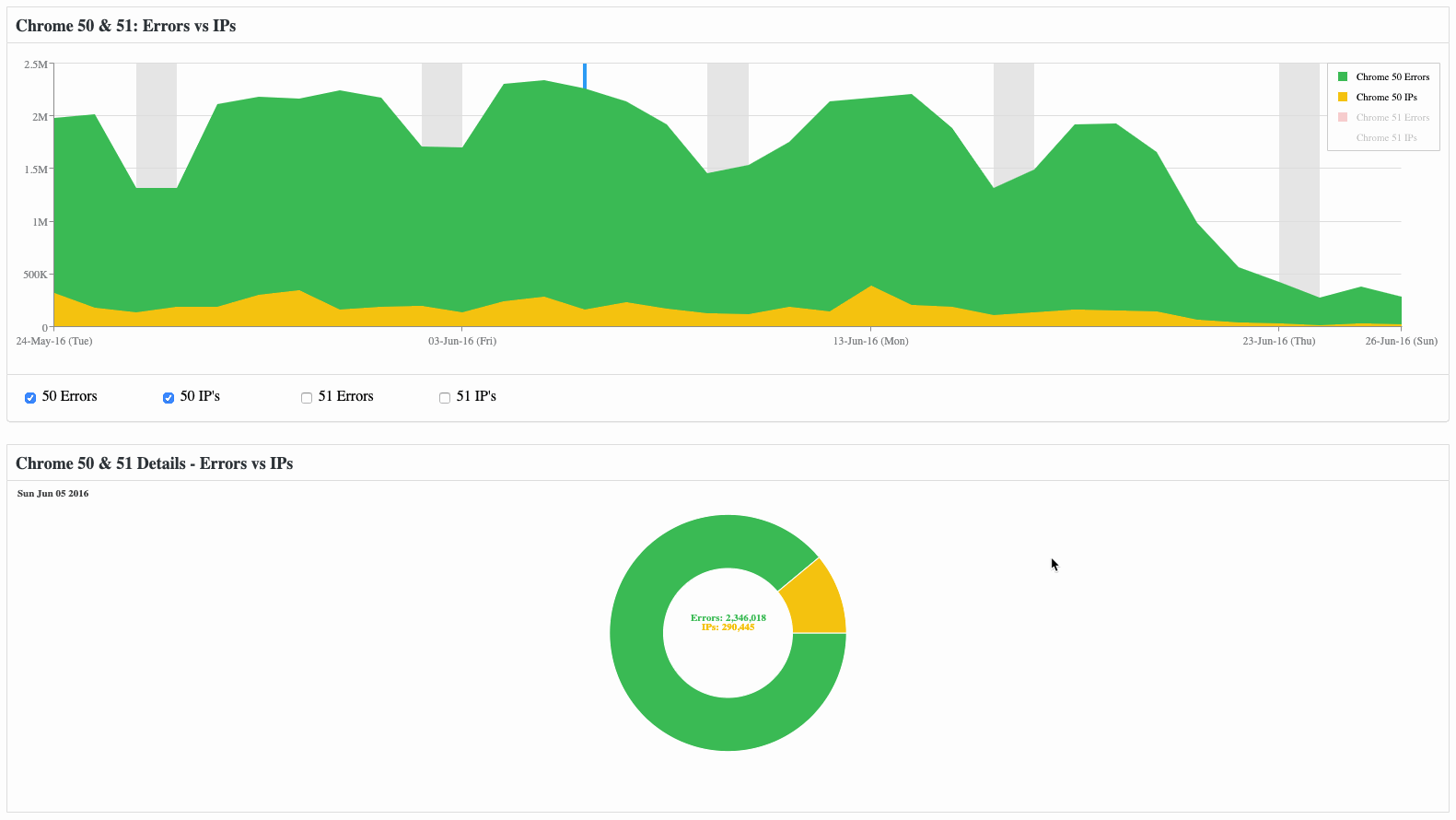Click the 03-Jun-16 (Fri) axis label
The height and width of the screenshot is (820, 1456).
(x=462, y=341)
